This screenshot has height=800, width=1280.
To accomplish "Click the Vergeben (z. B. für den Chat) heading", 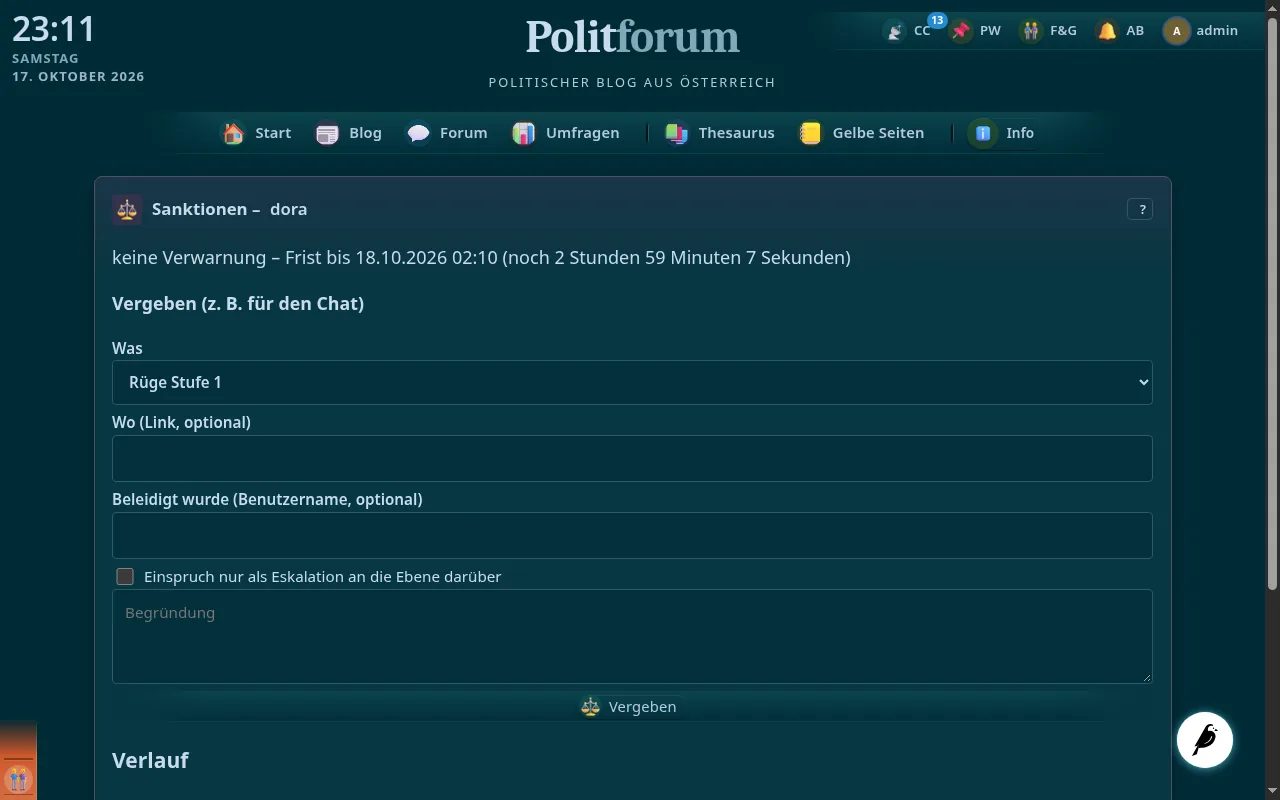I will 238,304.
